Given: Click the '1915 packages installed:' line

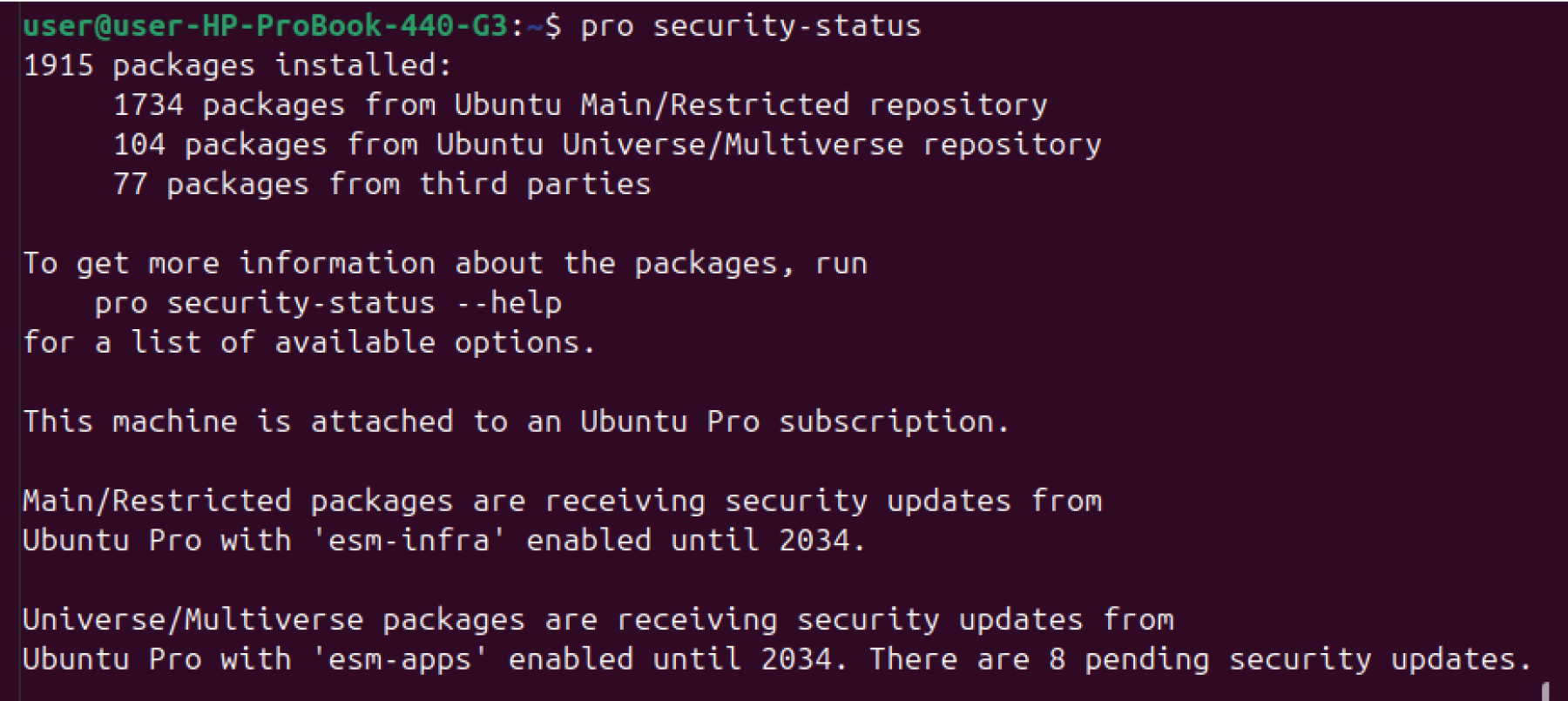Looking at the screenshot, I should (x=238, y=65).
